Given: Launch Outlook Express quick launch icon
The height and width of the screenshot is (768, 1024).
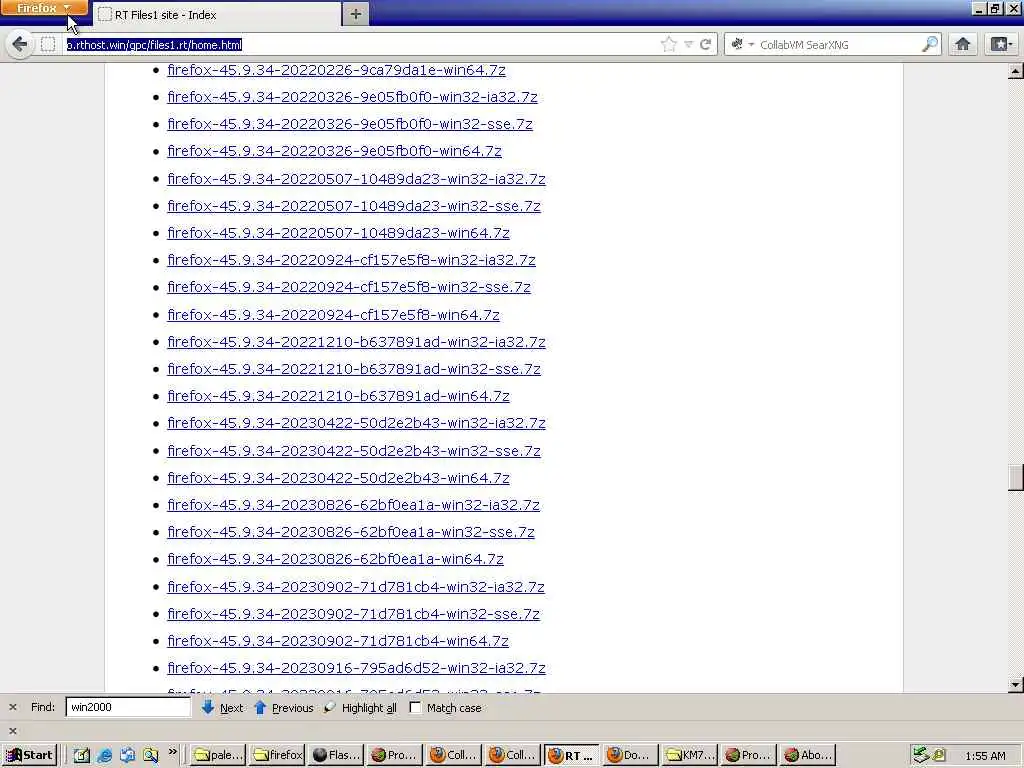Looking at the screenshot, I should pyautogui.click(x=127, y=755).
